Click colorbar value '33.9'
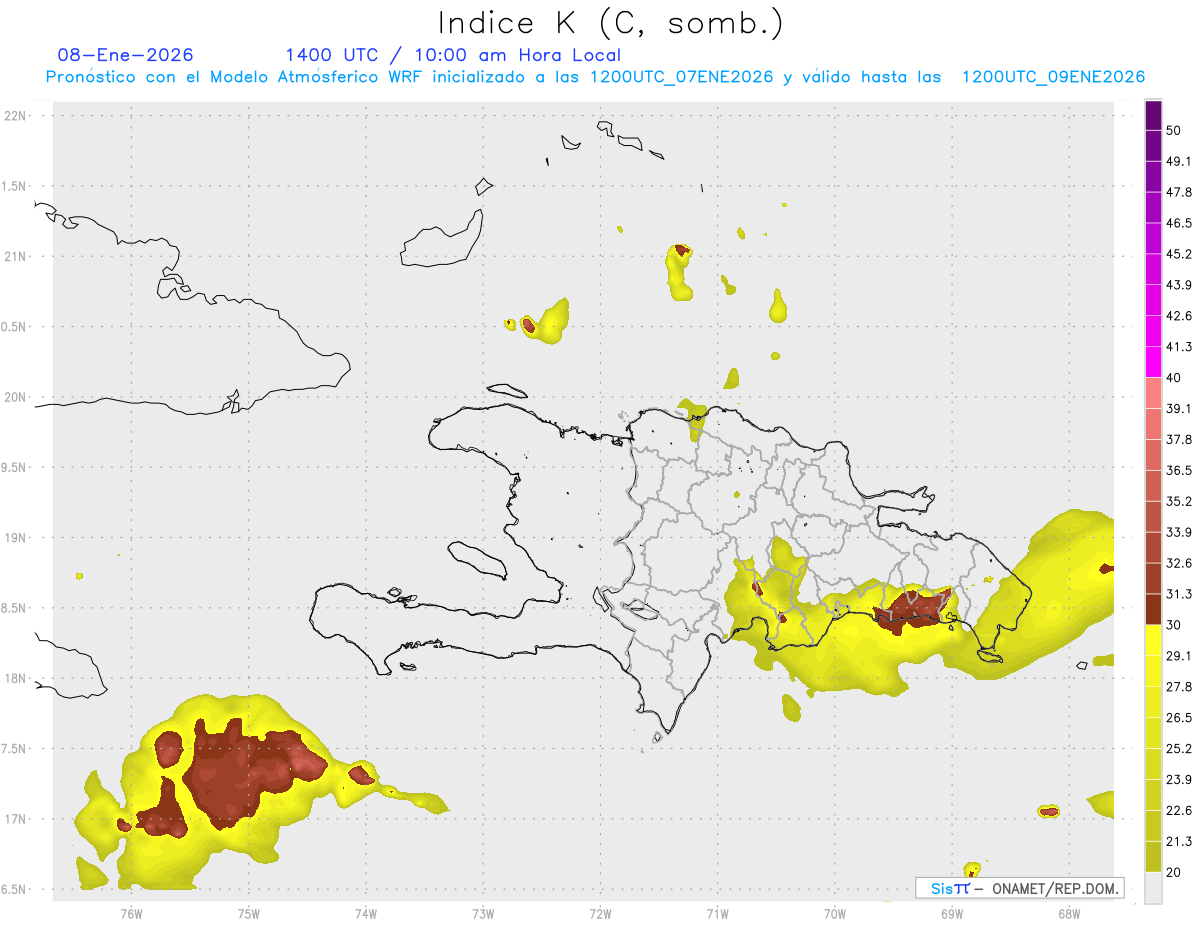This screenshot has height=927, width=1200. click(1179, 532)
